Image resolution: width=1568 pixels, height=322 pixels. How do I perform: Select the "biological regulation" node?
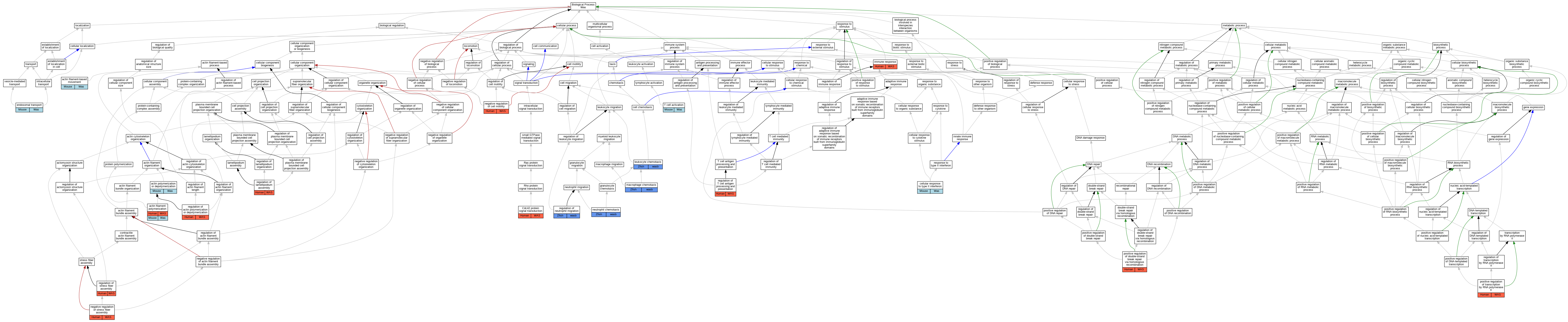coord(391,26)
